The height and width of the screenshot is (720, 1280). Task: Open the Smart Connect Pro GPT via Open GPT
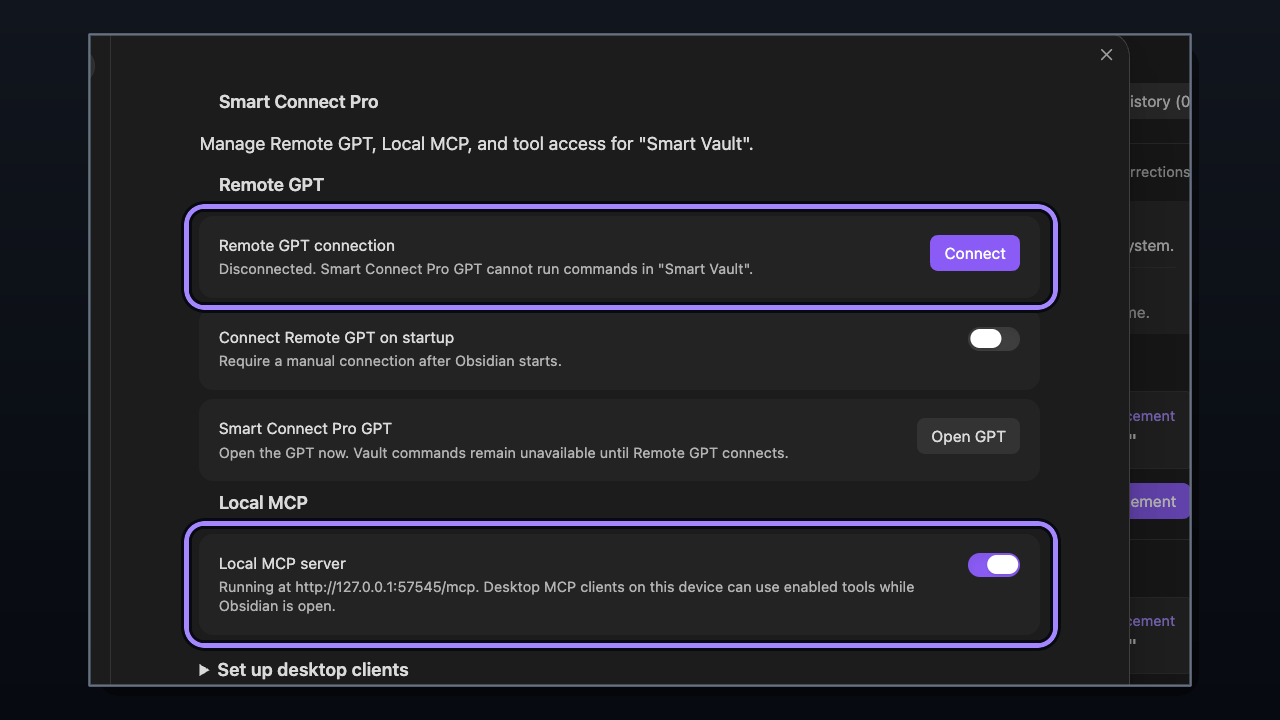point(968,436)
